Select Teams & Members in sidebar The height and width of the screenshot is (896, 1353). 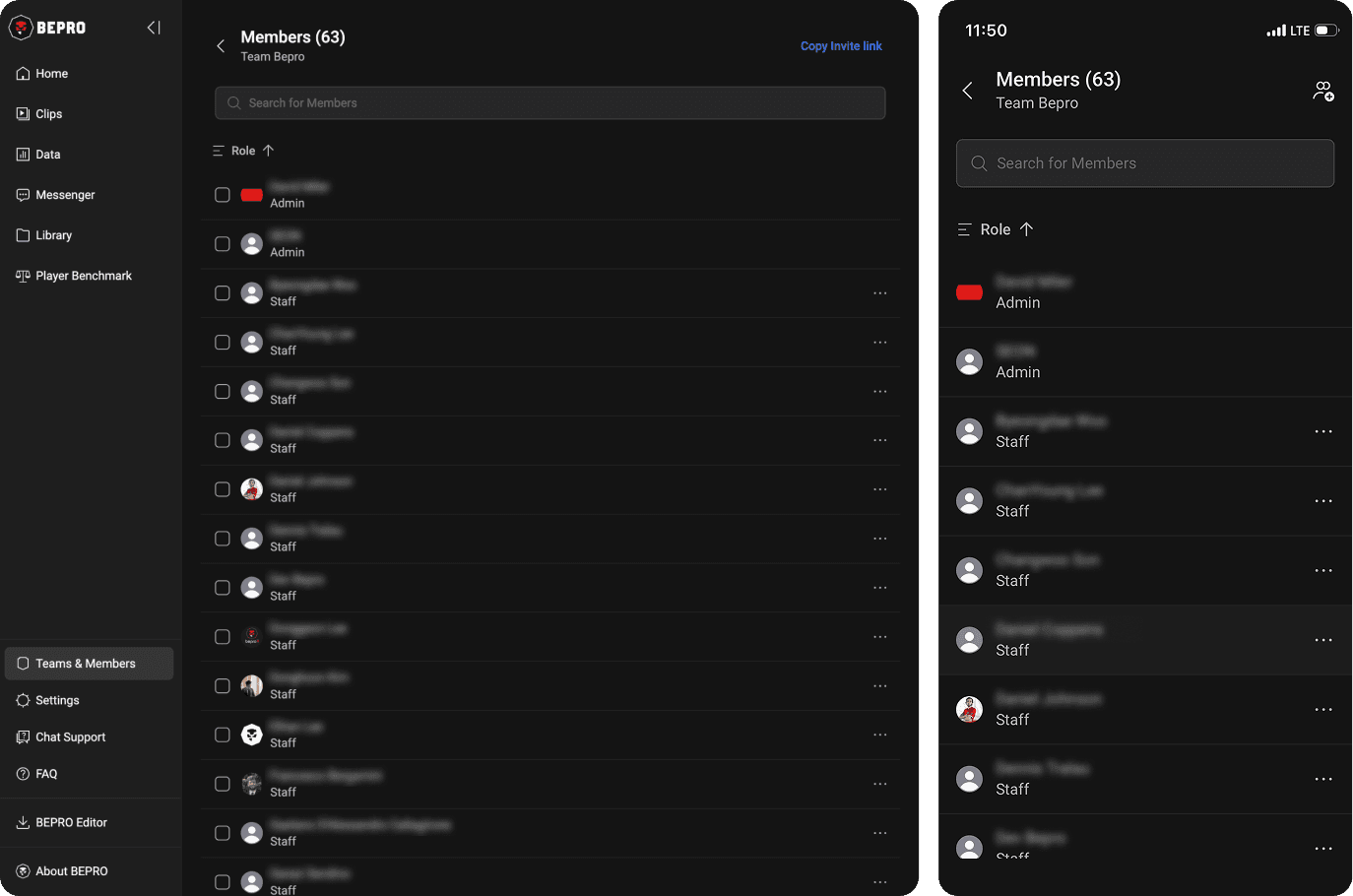pos(89,664)
